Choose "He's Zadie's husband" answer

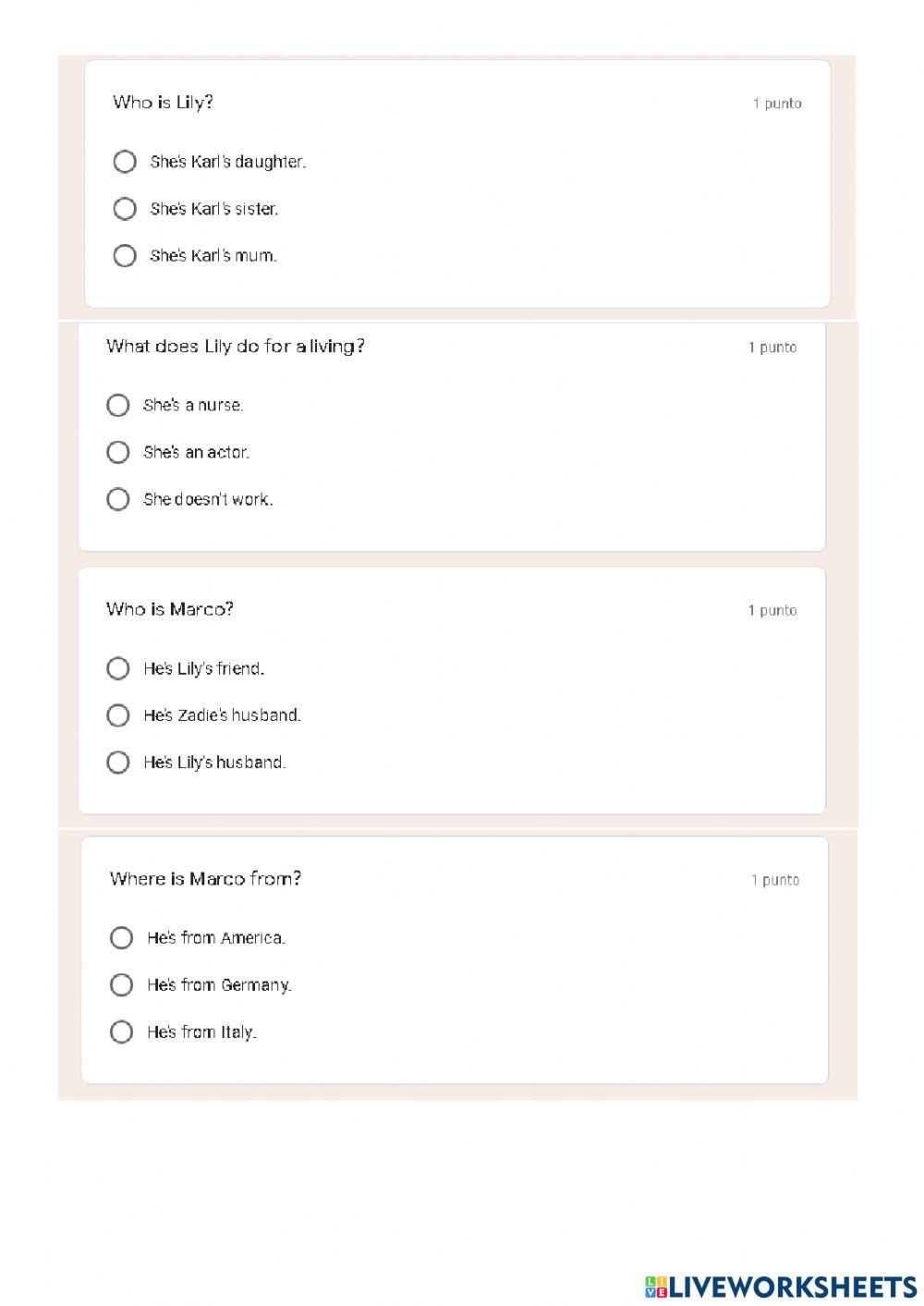tap(118, 715)
